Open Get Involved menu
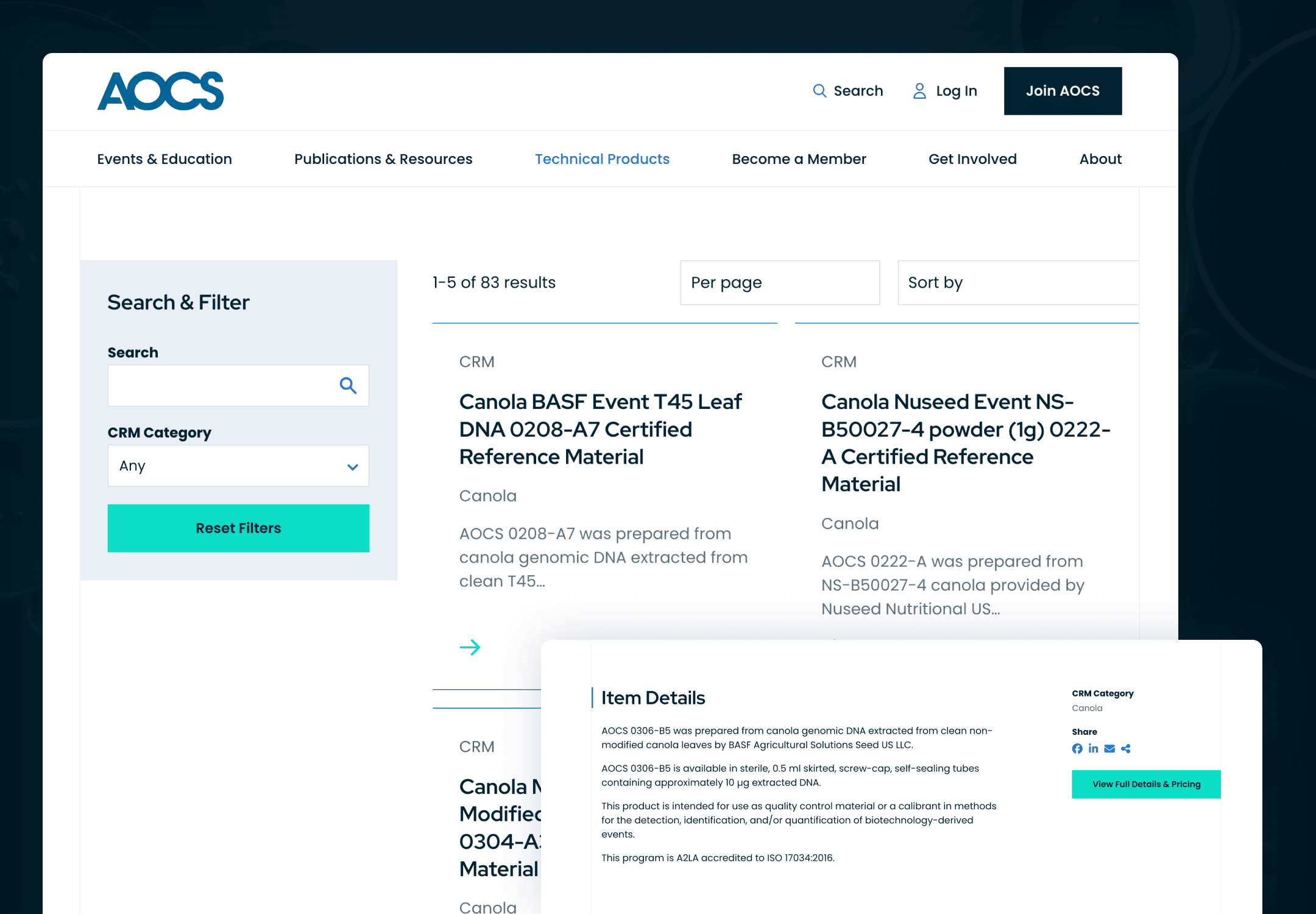Image resolution: width=1316 pixels, height=914 pixels. pyautogui.click(x=972, y=159)
